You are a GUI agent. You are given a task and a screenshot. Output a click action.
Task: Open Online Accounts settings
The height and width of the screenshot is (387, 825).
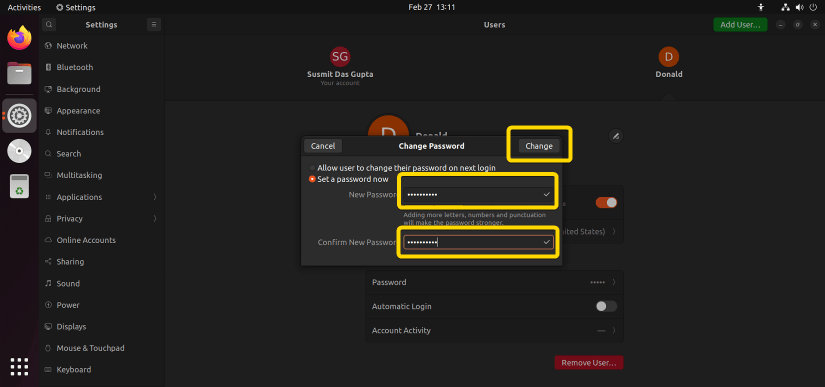(102, 240)
